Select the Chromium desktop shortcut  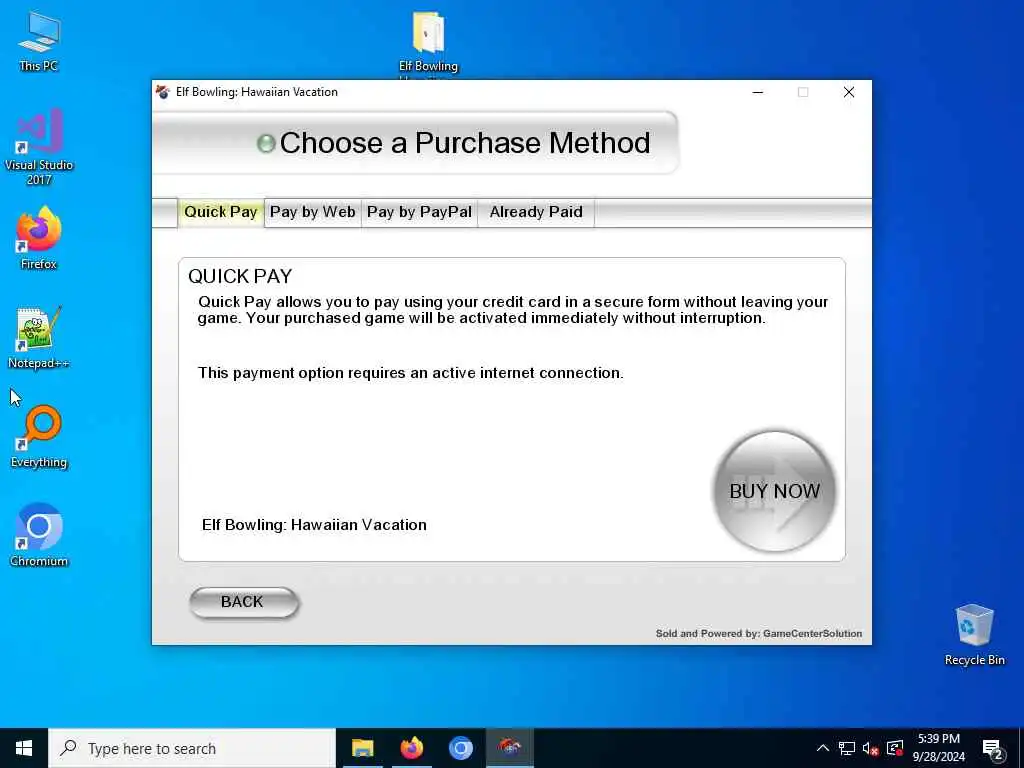pos(39,535)
